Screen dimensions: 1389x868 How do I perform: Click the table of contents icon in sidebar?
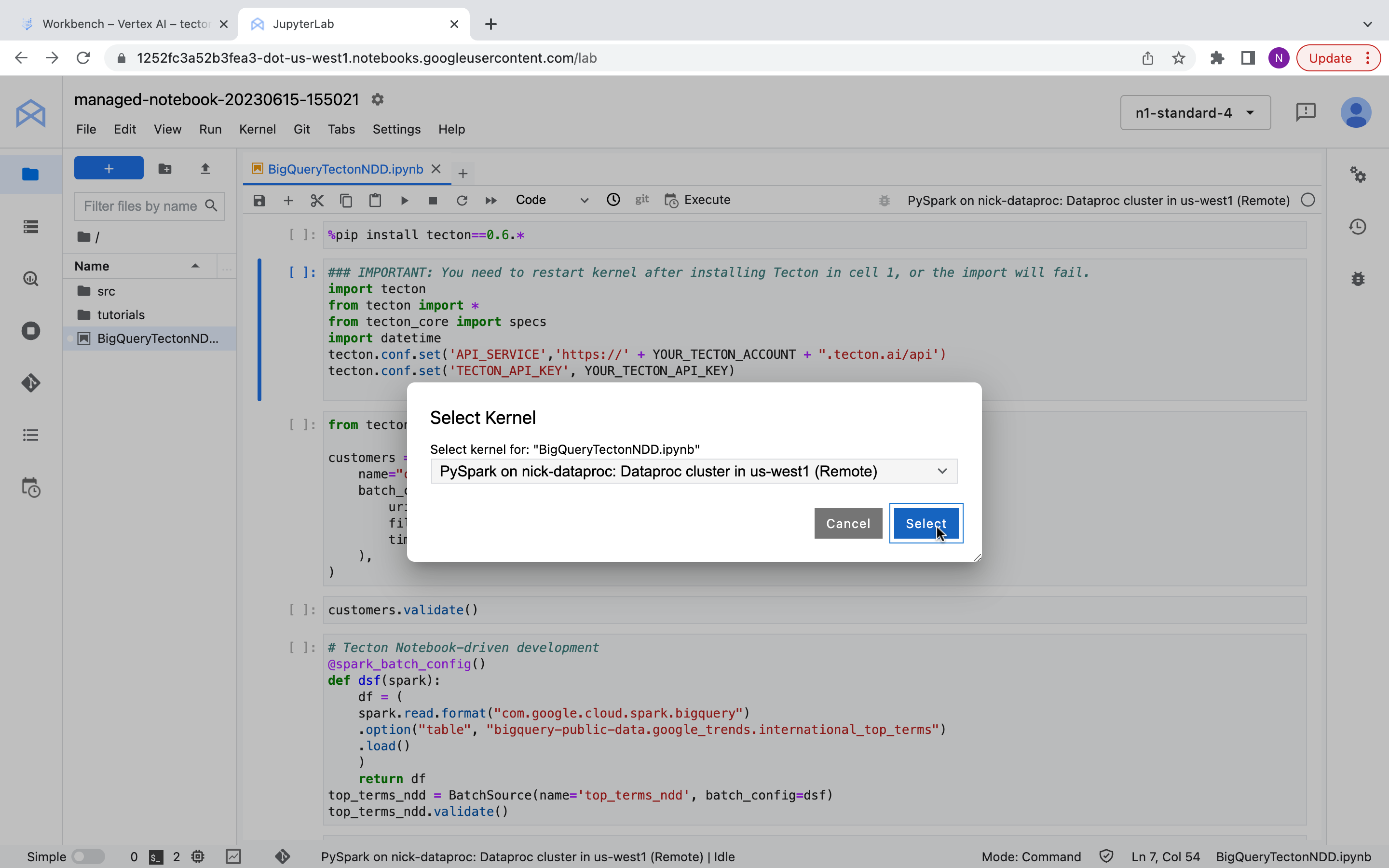(x=30, y=435)
